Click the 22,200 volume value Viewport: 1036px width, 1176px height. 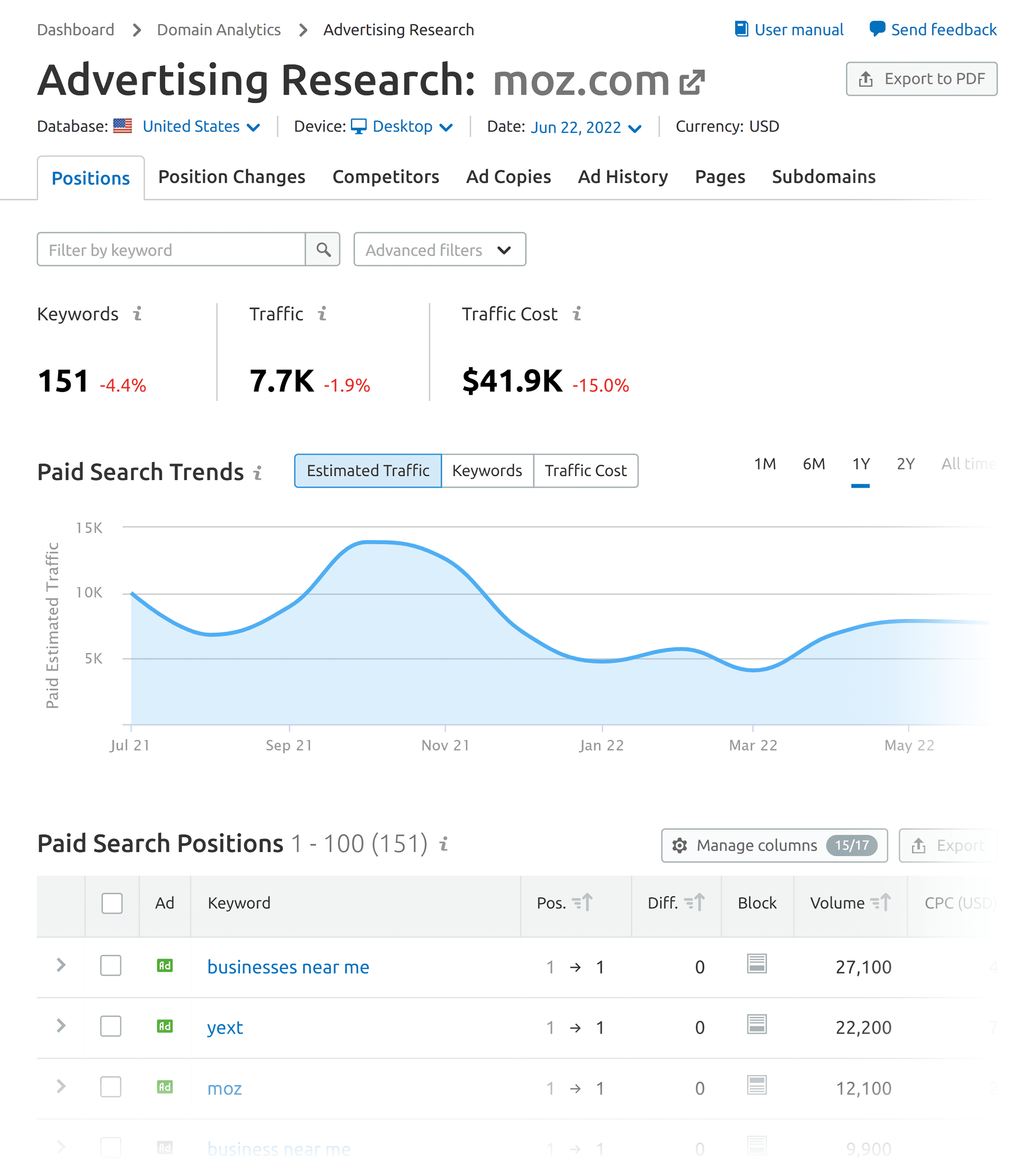[x=863, y=1028]
